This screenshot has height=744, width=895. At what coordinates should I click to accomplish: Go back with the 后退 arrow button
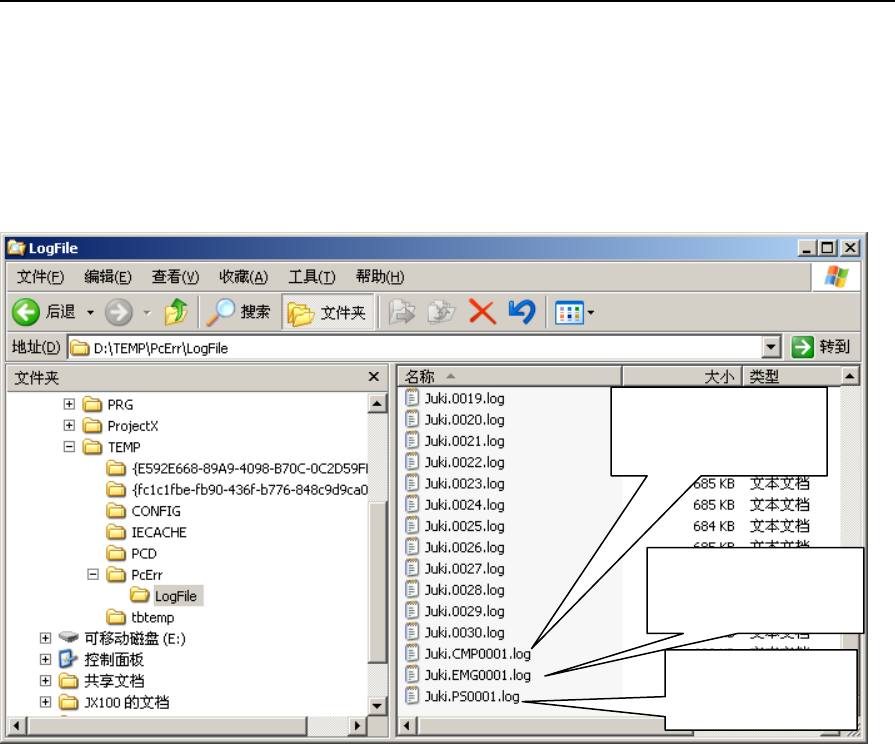(x=43, y=312)
